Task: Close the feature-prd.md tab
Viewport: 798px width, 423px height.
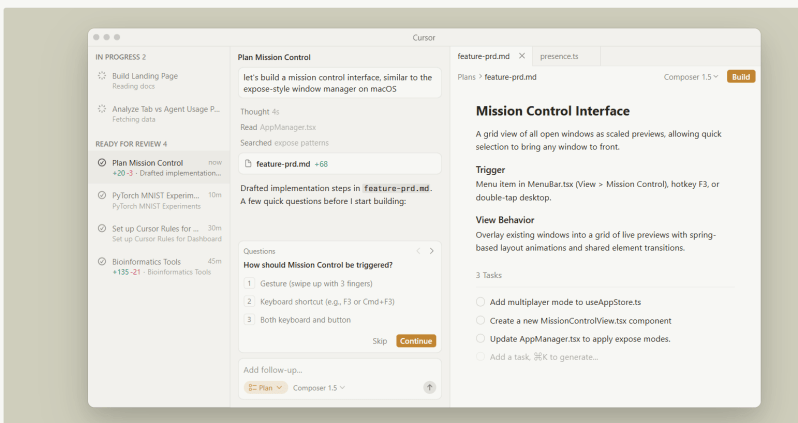Action: (x=521, y=56)
